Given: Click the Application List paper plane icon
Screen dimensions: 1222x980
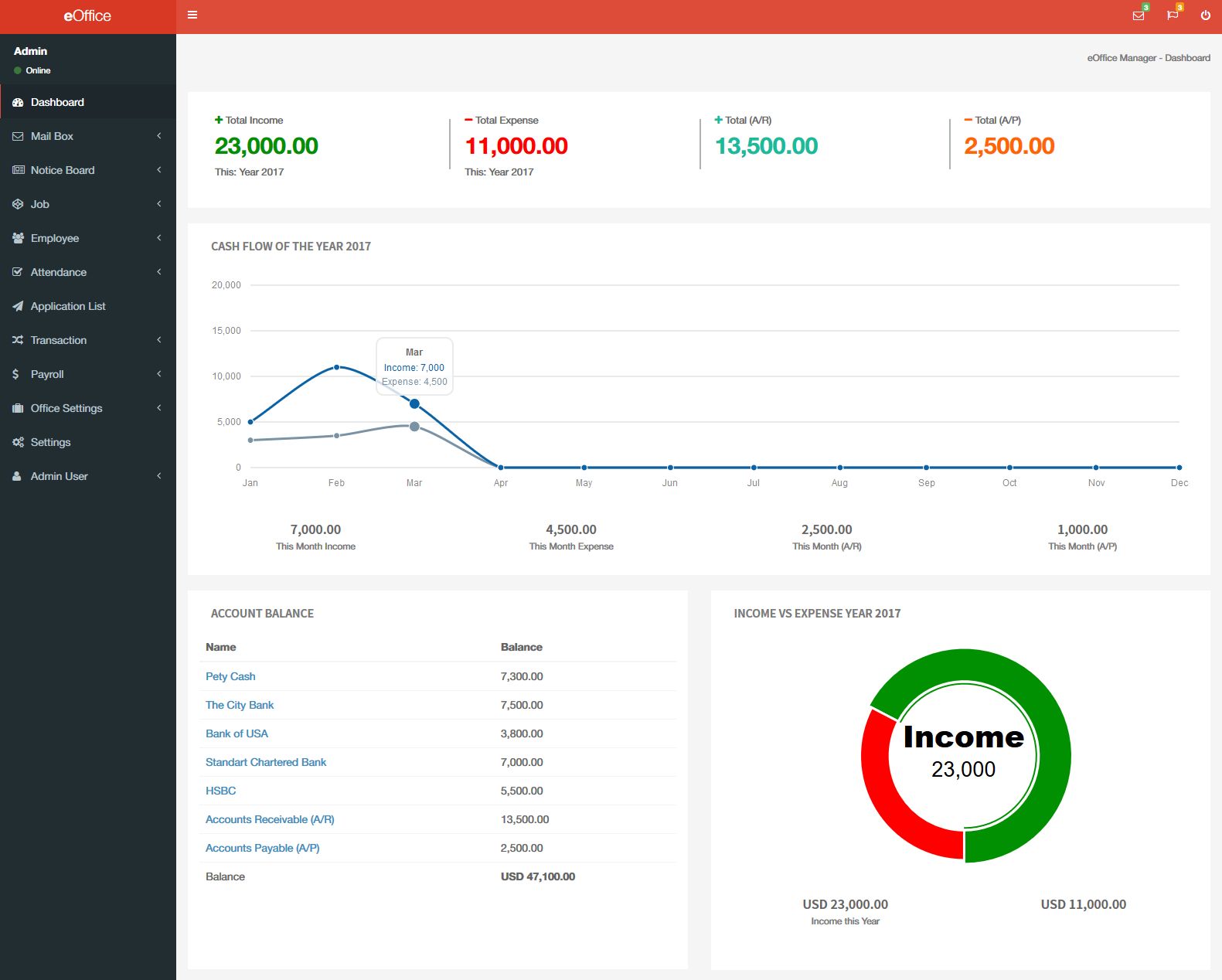Looking at the screenshot, I should 18,306.
